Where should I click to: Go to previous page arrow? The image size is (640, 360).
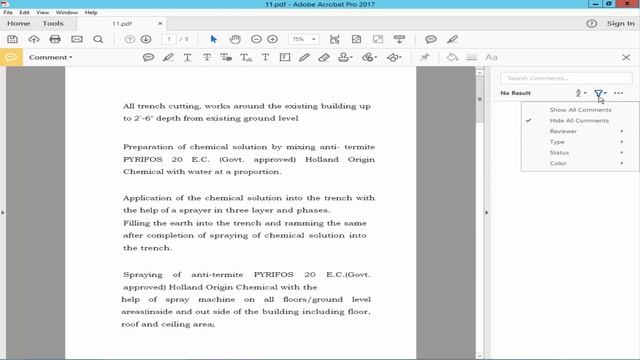(130, 39)
